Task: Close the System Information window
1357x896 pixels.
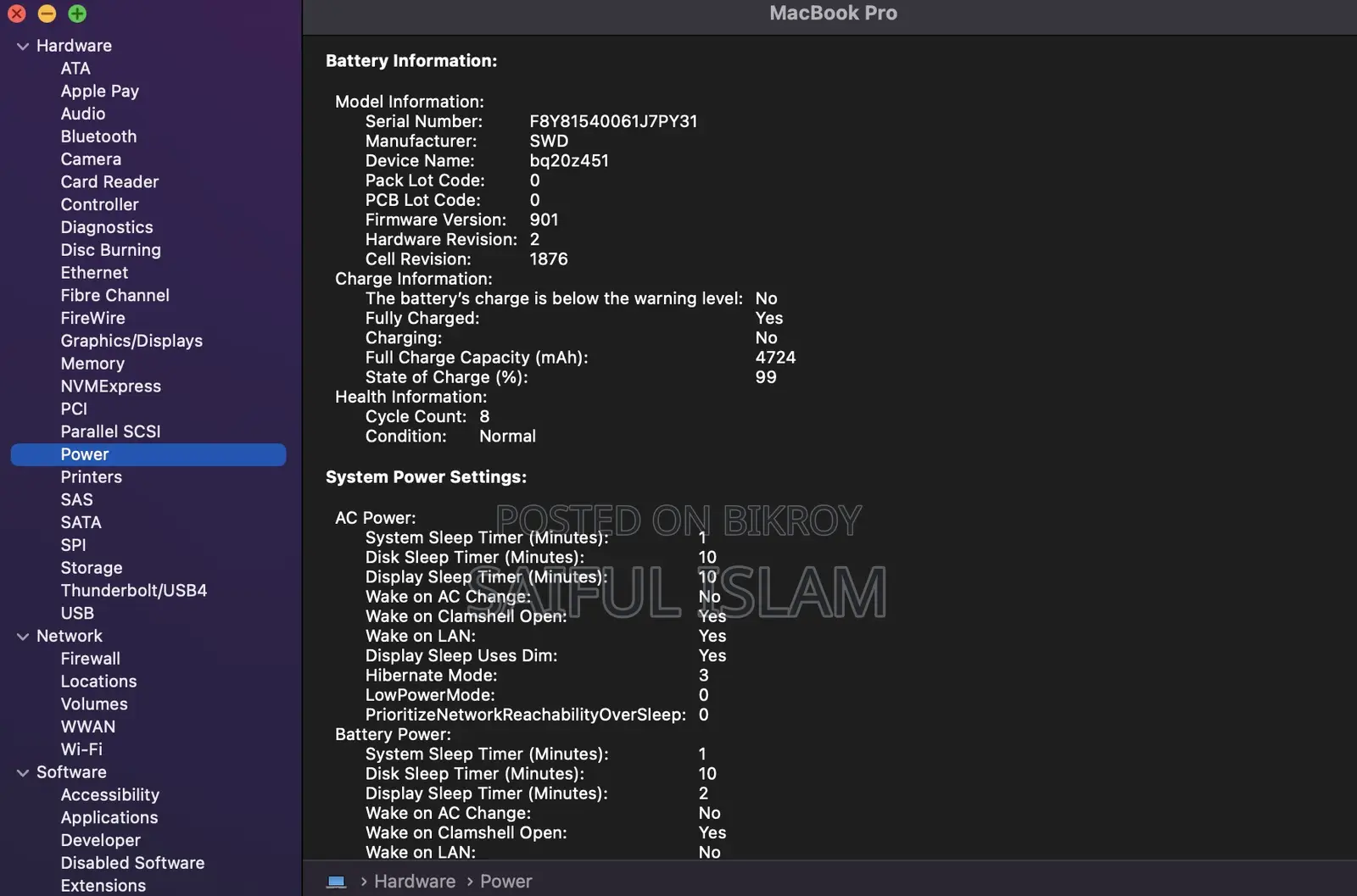Action: pyautogui.click(x=17, y=14)
